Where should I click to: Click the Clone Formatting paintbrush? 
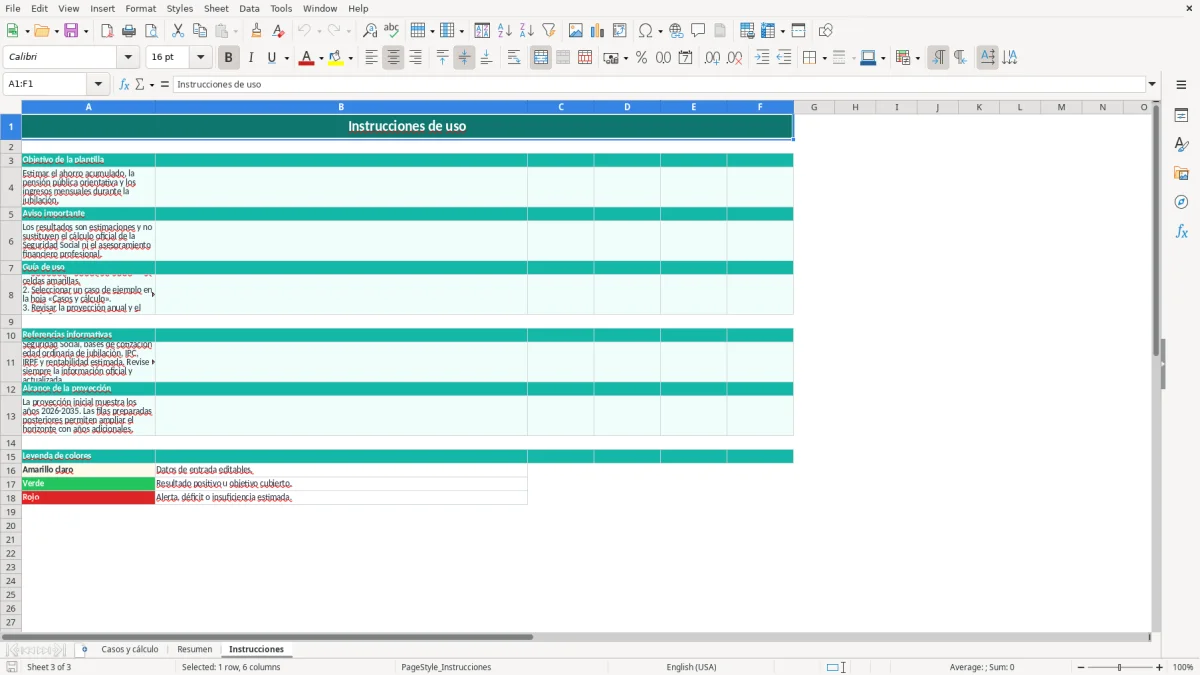[x=257, y=31]
